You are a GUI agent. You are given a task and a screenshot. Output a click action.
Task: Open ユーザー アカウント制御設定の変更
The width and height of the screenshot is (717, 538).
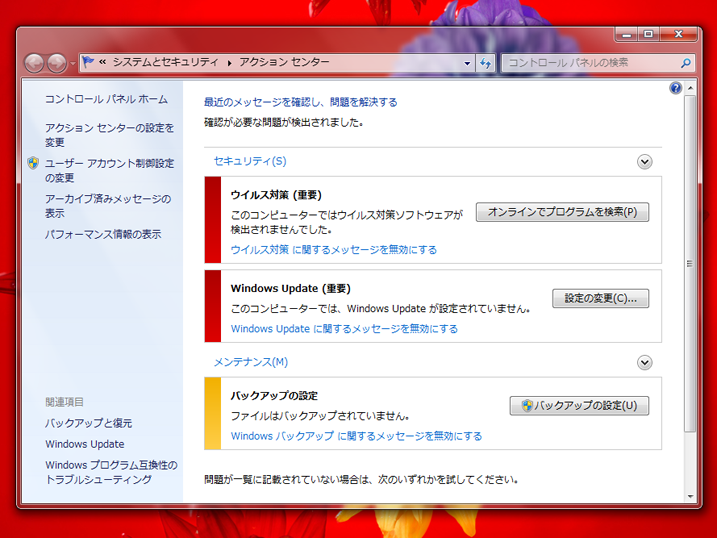click(x=109, y=170)
